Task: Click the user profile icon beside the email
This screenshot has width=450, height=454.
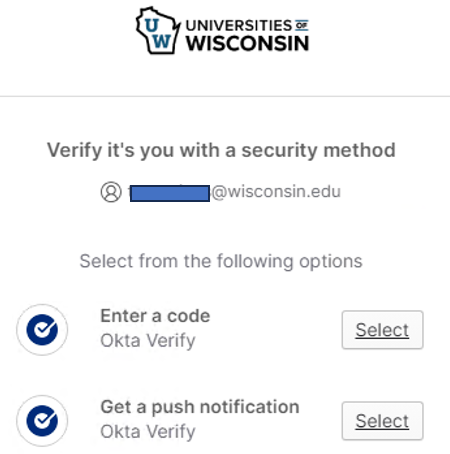Action: coord(111,192)
